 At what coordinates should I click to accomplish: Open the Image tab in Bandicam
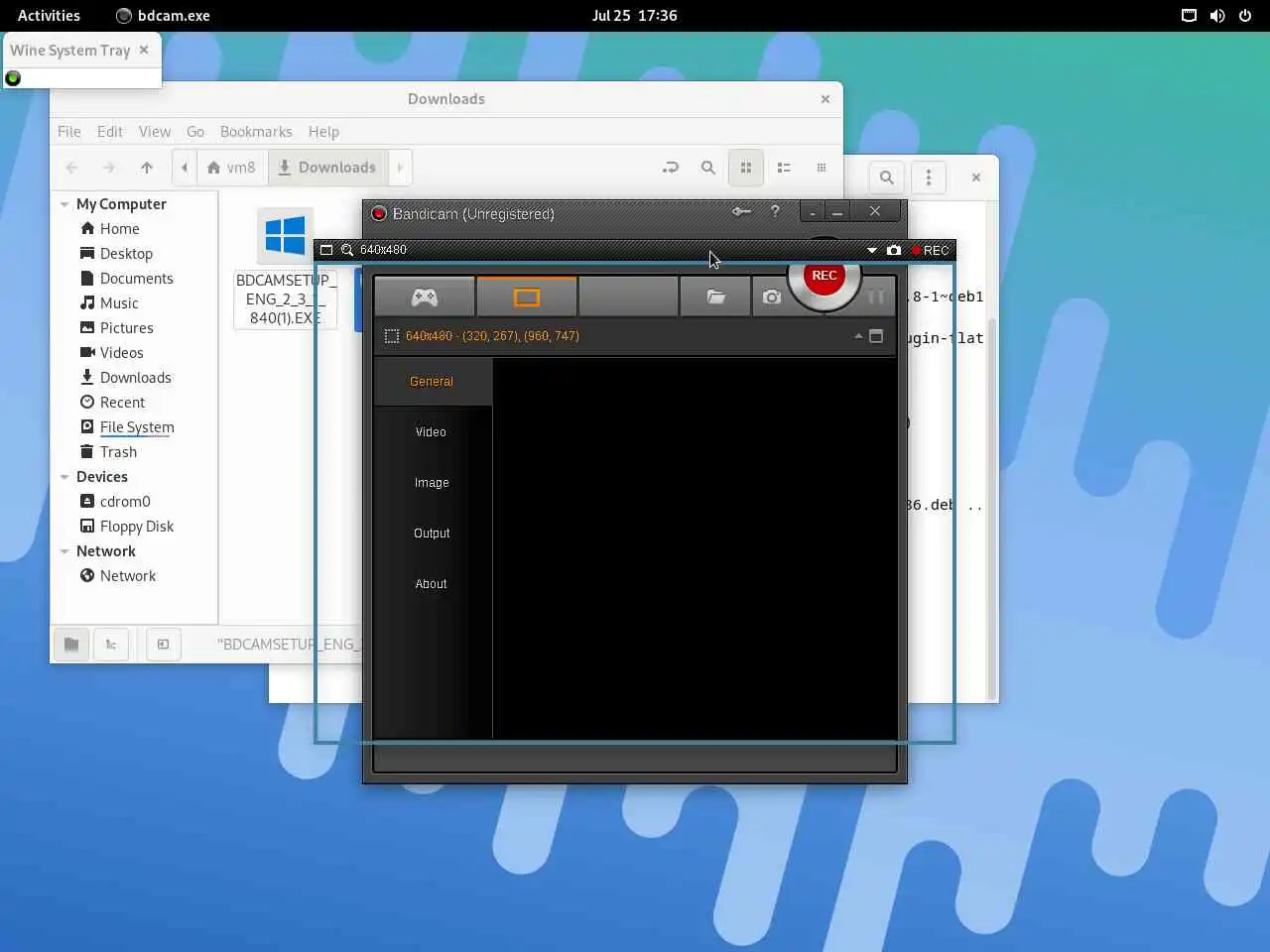coord(432,483)
